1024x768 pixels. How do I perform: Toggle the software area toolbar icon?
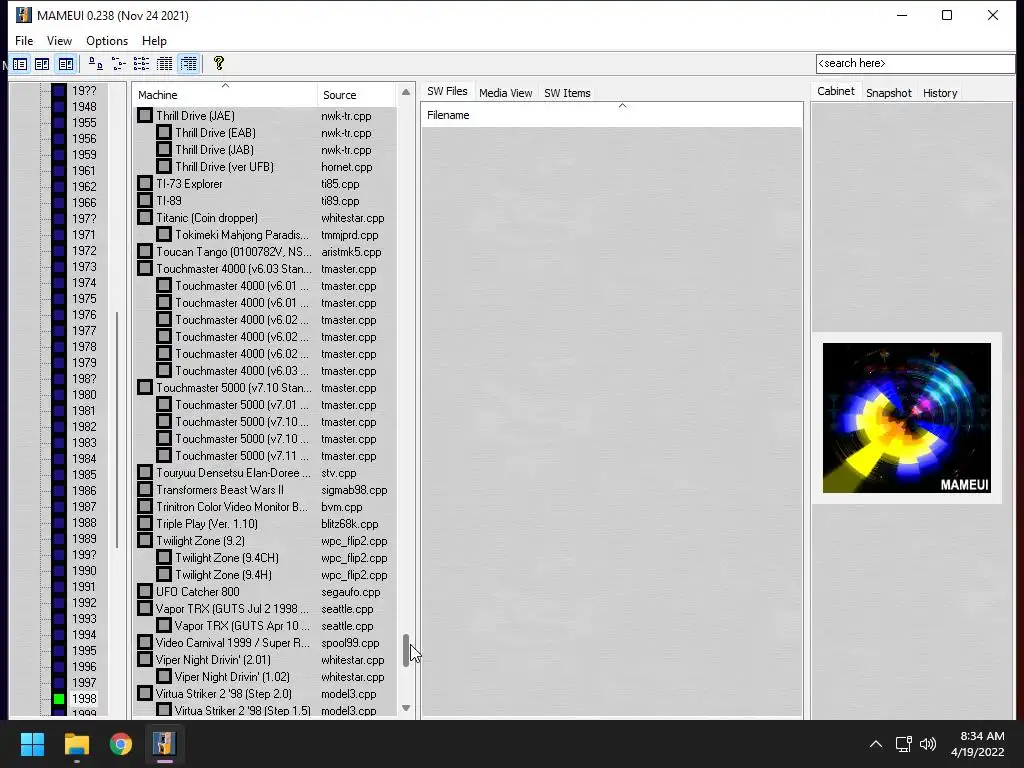pos(42,64)
